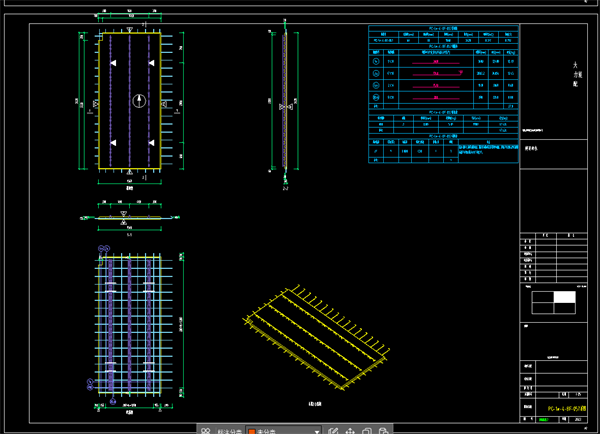Viewport: 600px width, 434px height.
Task: Click the copy icon in bottom toolbar
Action: pyautogui.click(x=367, y=431)
